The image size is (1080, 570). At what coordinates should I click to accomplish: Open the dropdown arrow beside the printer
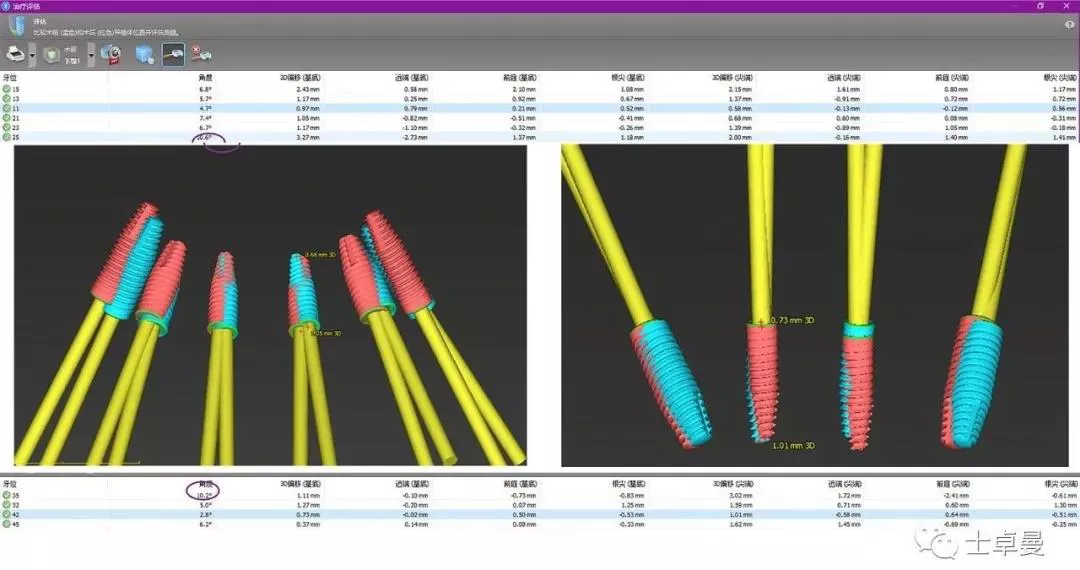[x=33, y=55]
